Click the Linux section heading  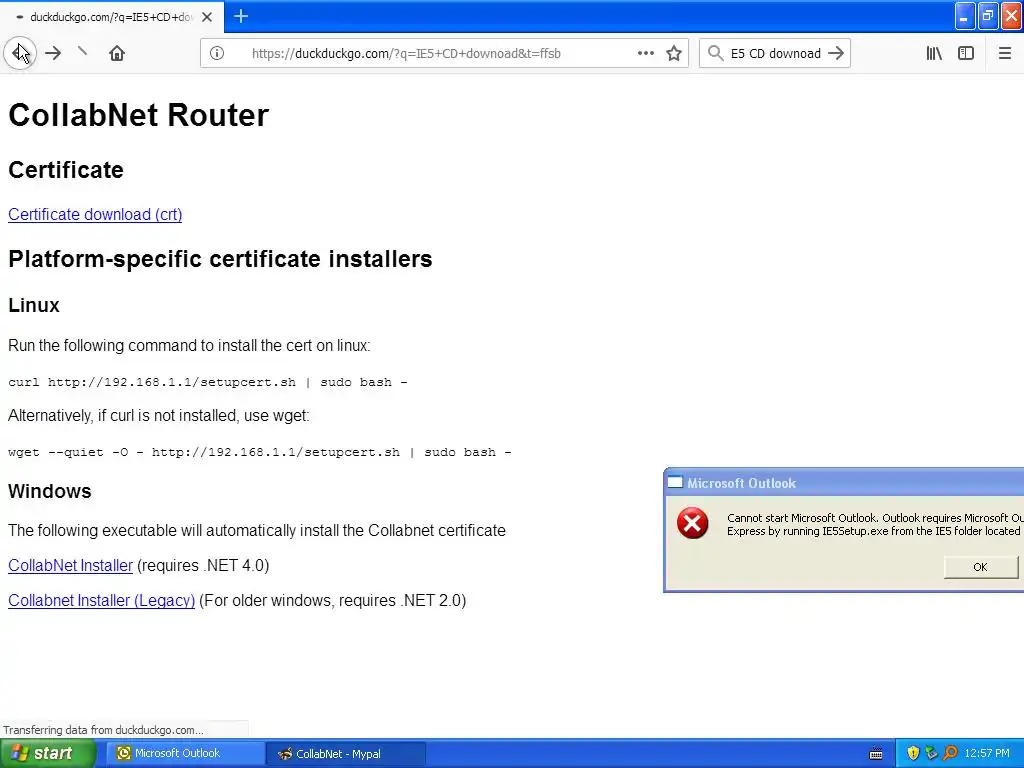coord(34,305)
